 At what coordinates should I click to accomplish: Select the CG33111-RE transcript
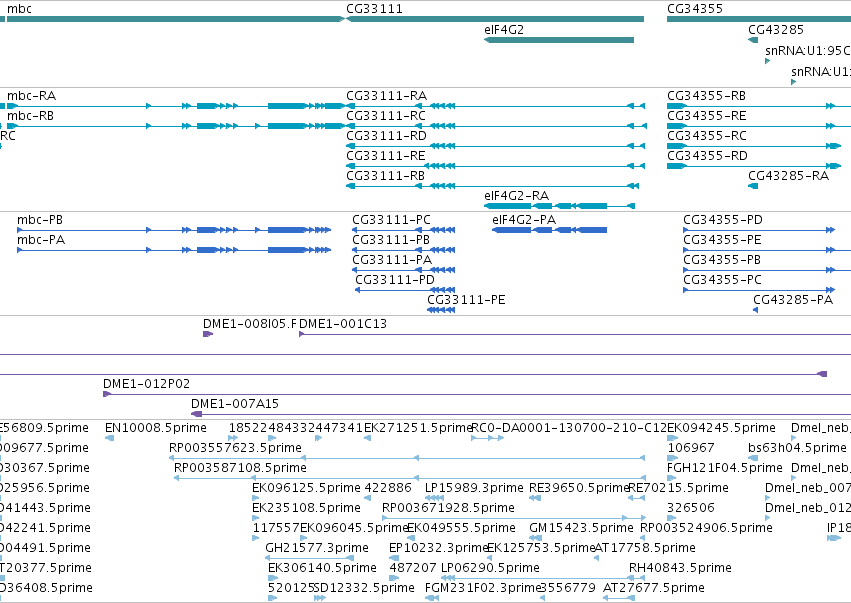[x=496, y=166]
